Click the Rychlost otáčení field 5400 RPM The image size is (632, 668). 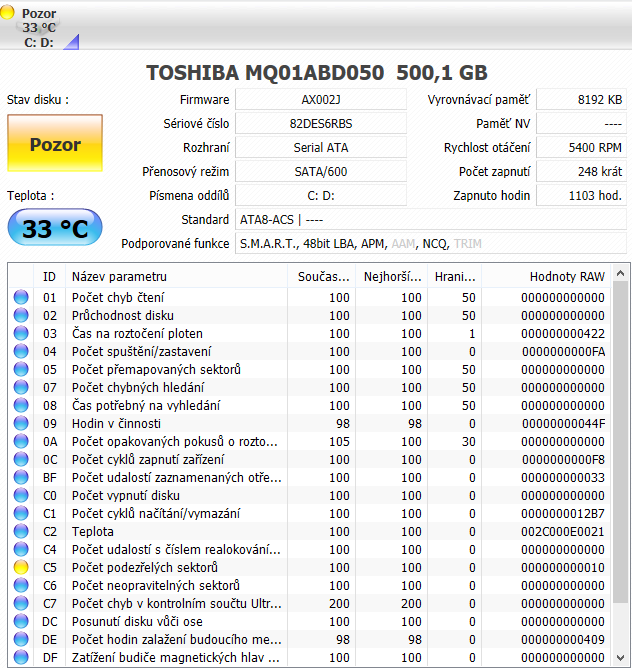pyautogui.click(x=581, y=147)
